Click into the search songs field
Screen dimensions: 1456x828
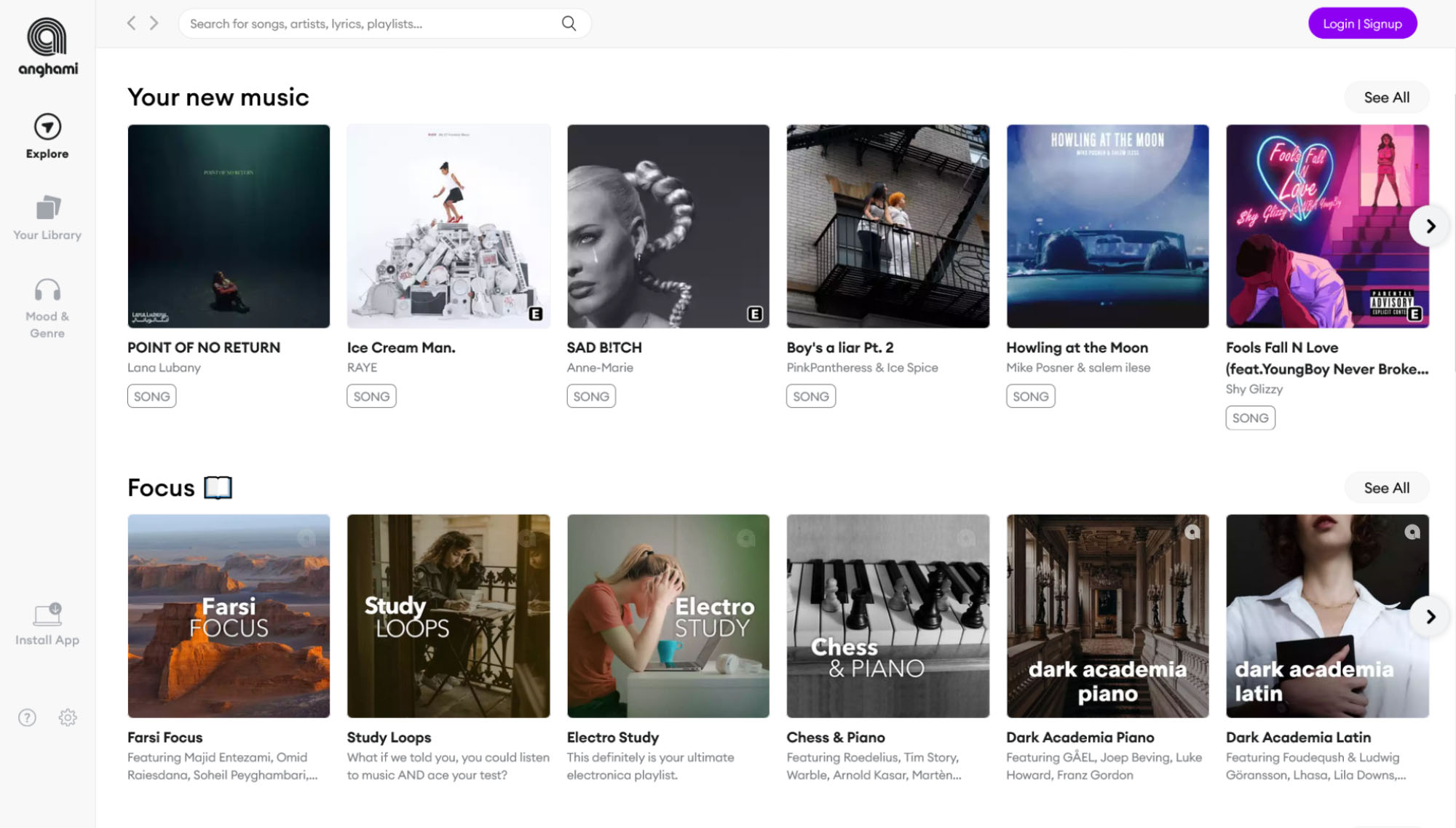(384, 23)
